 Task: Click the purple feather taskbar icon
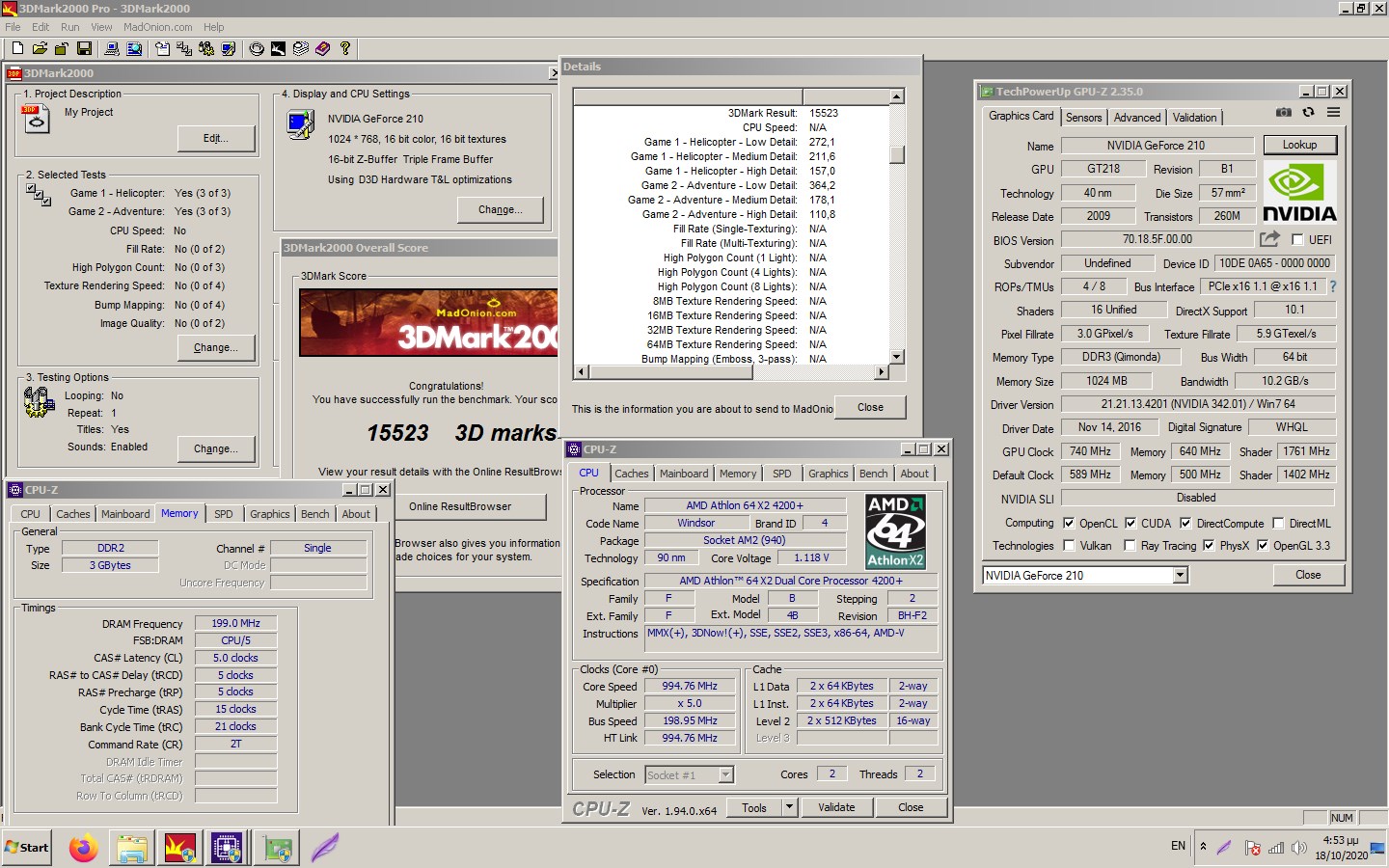pos(325,849)
